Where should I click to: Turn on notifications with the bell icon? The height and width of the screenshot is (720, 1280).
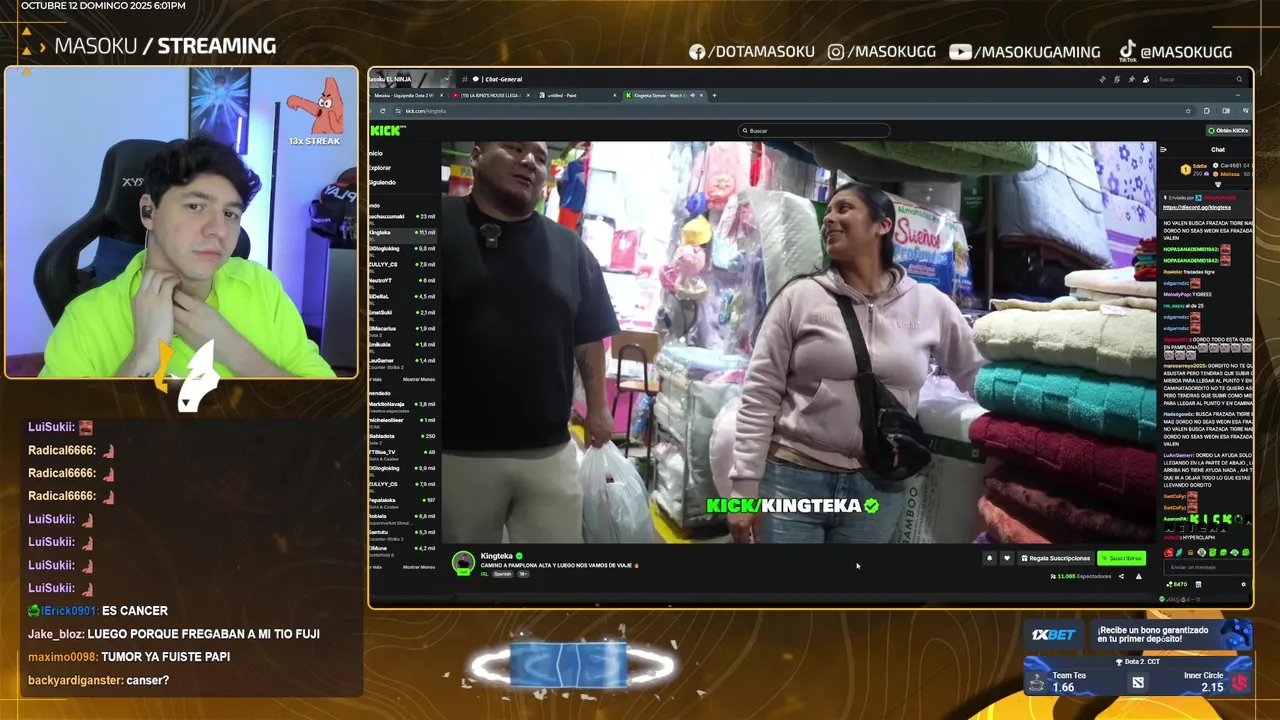point(989,558)
